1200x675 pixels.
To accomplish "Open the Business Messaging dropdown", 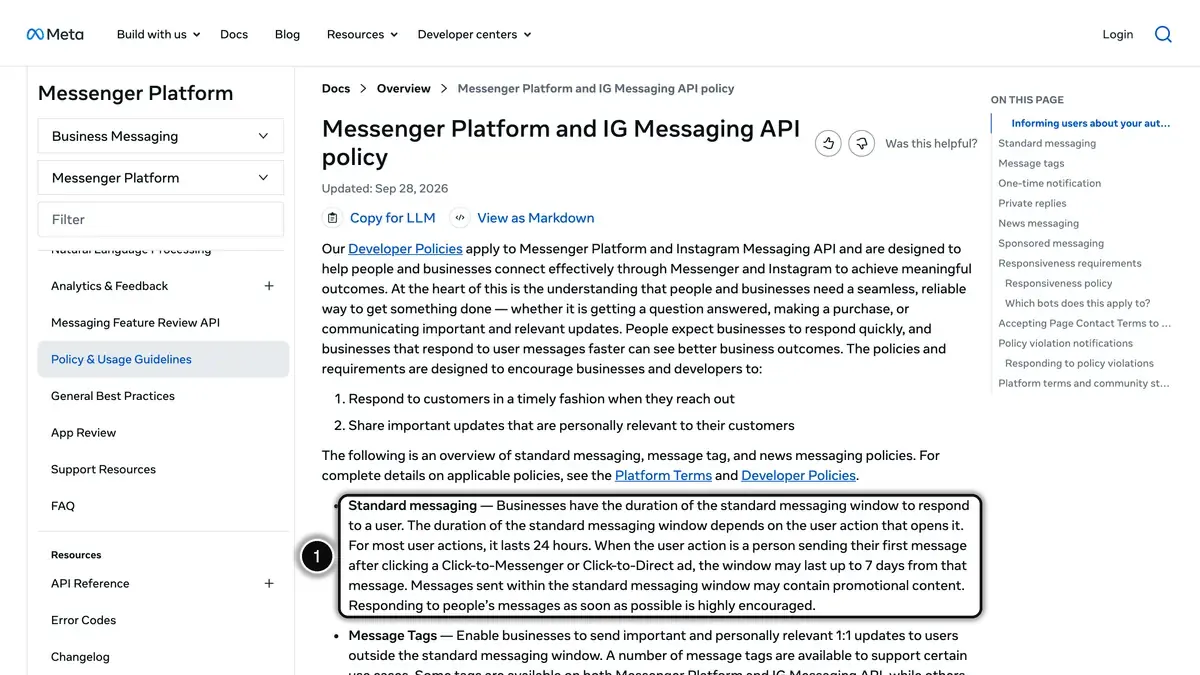I will coord(161,136).
